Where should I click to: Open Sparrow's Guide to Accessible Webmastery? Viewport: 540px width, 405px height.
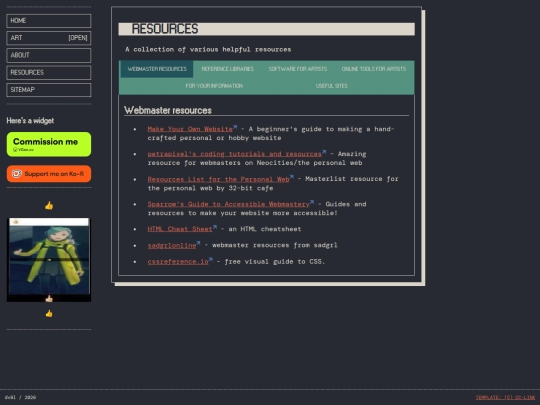click(228, 204)
